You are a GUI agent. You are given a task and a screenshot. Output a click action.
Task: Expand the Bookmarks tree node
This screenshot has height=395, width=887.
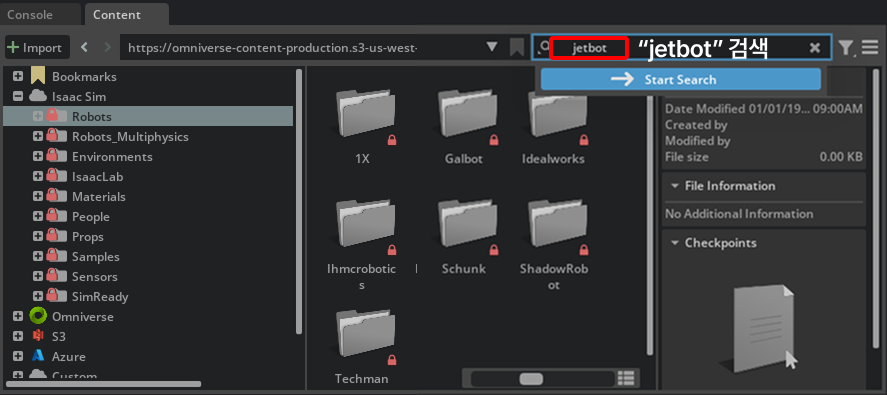(18, 76)
